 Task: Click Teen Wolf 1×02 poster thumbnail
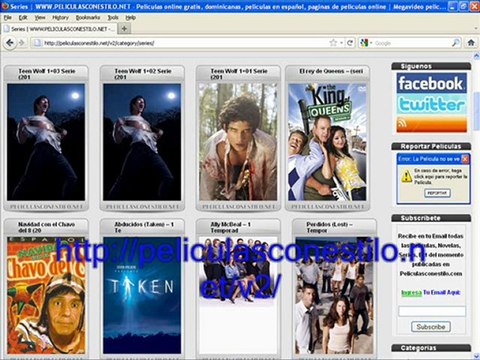142,142
